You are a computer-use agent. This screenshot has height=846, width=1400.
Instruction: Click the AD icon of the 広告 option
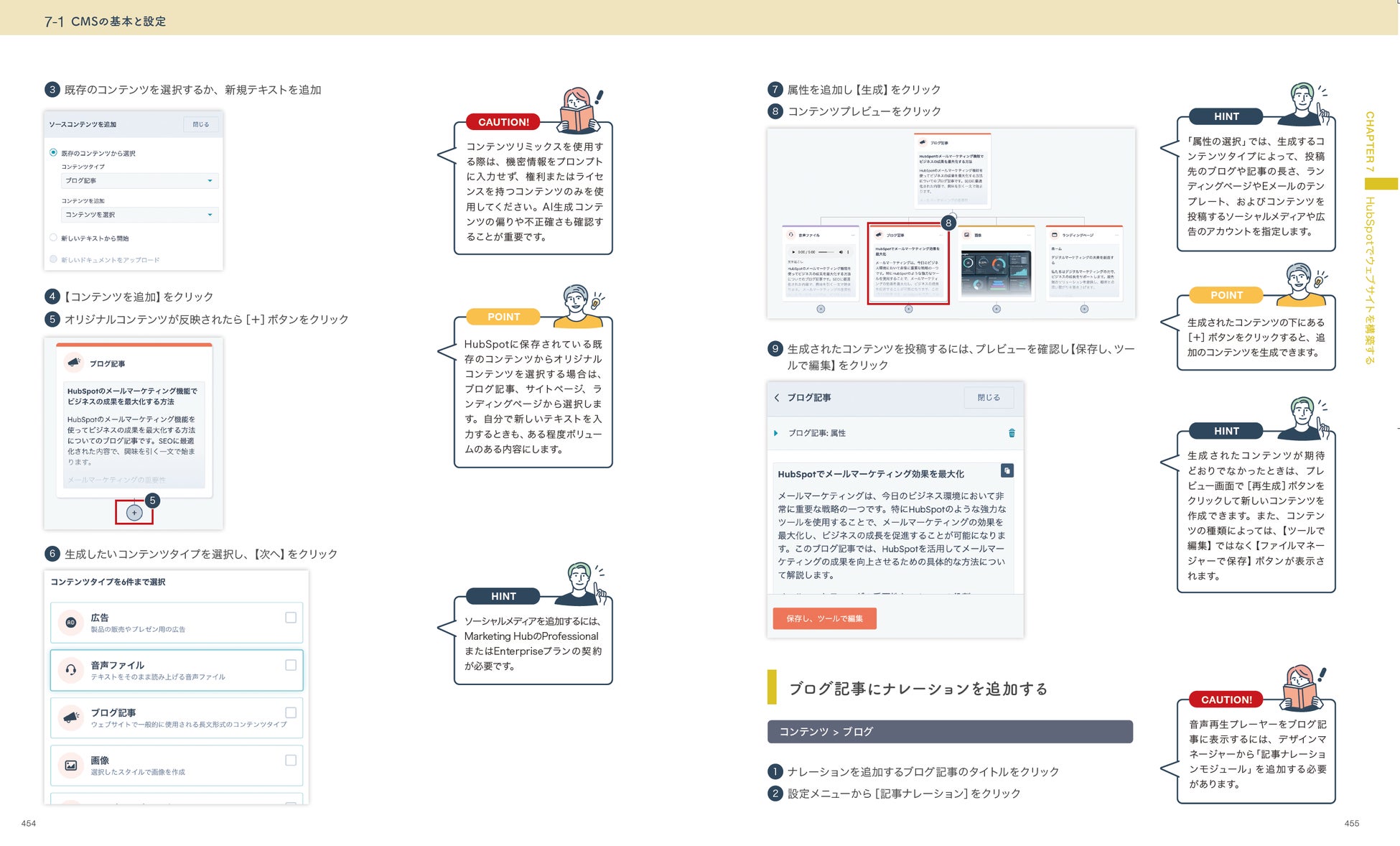71,623
